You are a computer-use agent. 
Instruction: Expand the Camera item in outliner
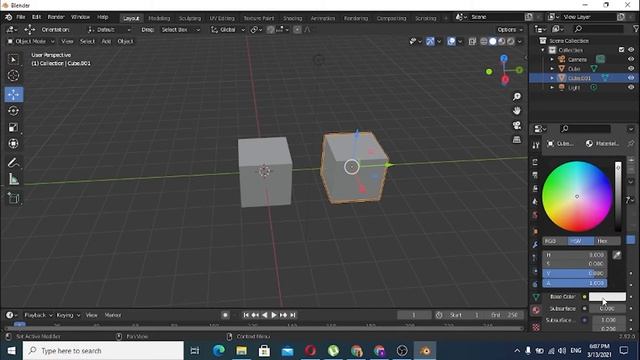tap(552, 60)
